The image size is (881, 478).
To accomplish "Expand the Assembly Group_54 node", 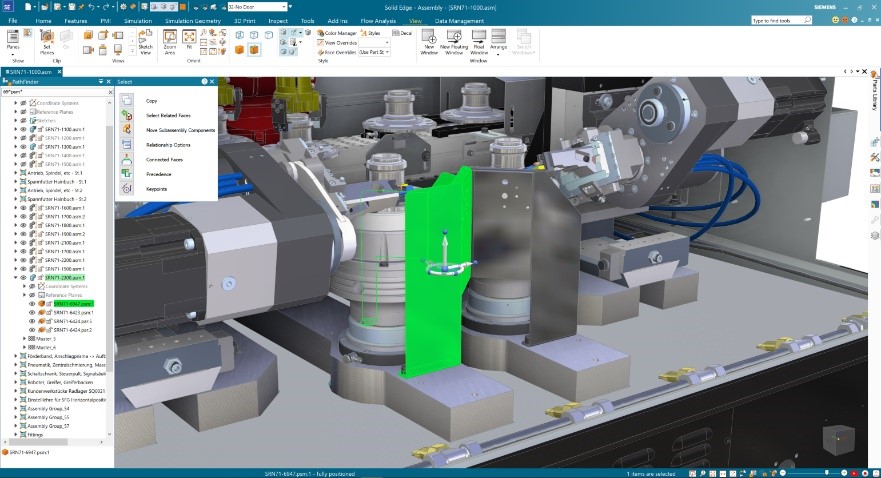I will coord(16,408).
